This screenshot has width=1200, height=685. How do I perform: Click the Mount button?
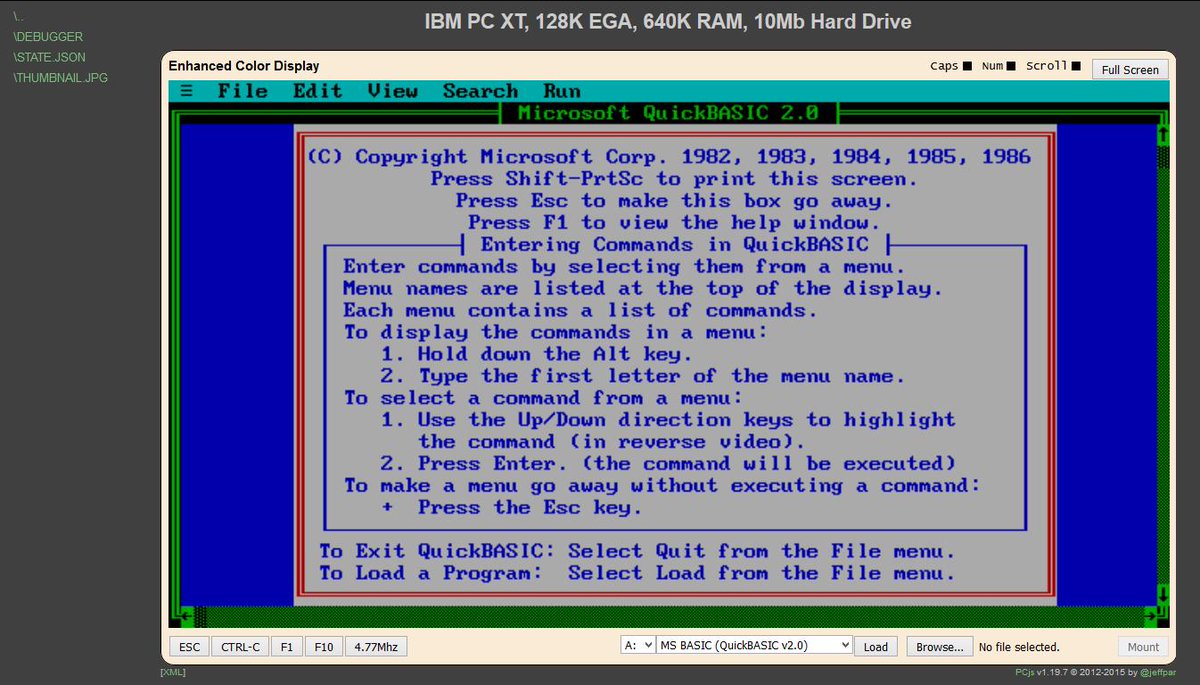[1143, 647]
